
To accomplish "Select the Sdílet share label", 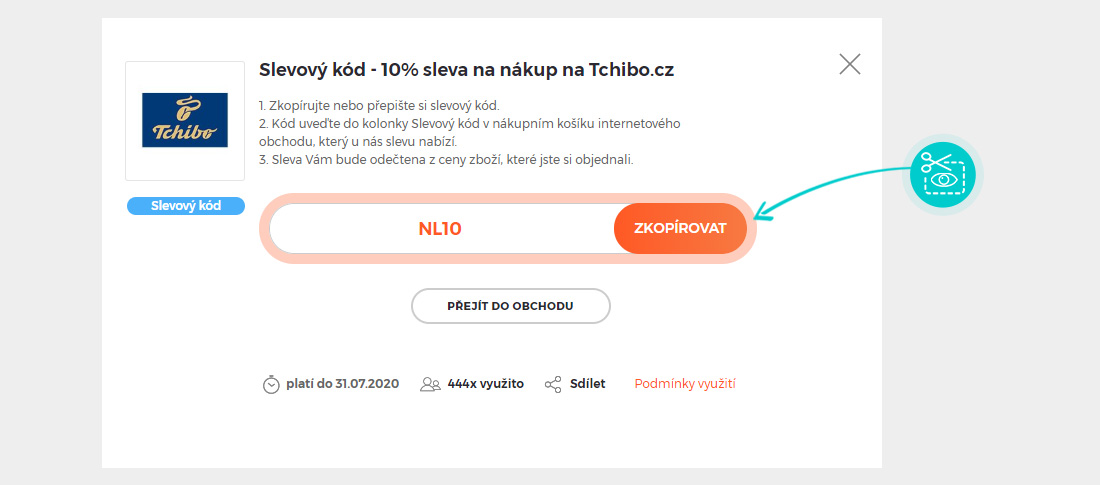I will coord(588,384).
